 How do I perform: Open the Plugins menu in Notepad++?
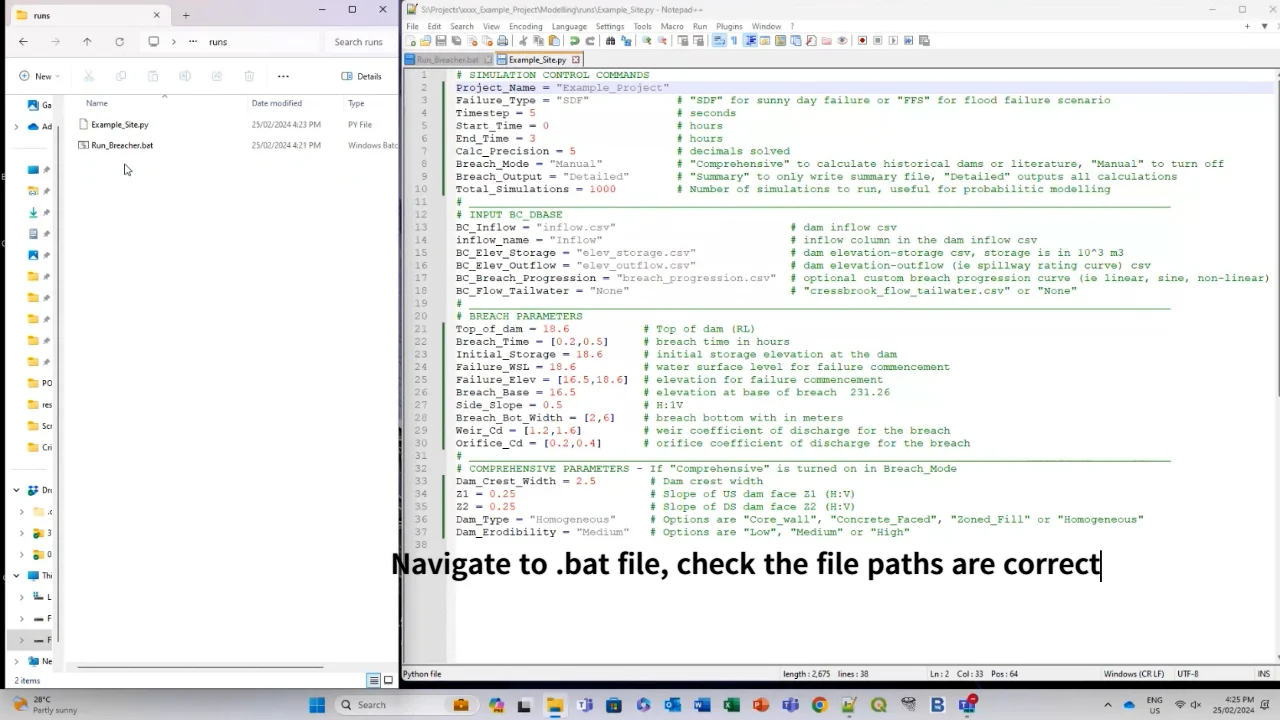pos(729,26)
